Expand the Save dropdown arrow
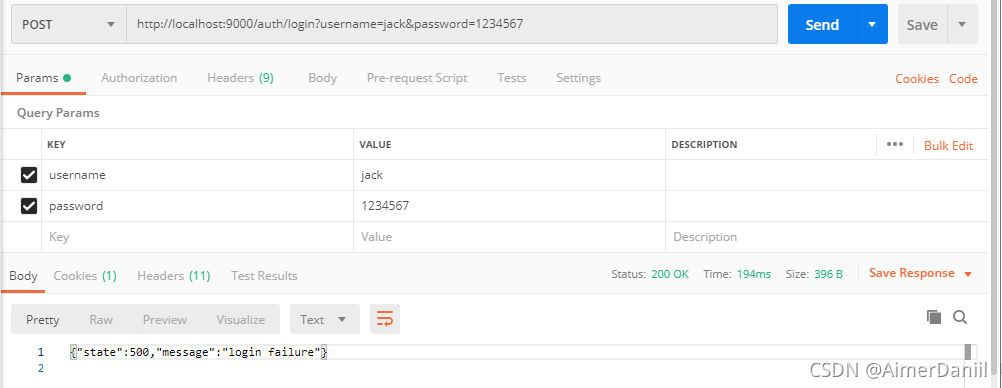Screen dimensions: 1002x388 [962, 25]
